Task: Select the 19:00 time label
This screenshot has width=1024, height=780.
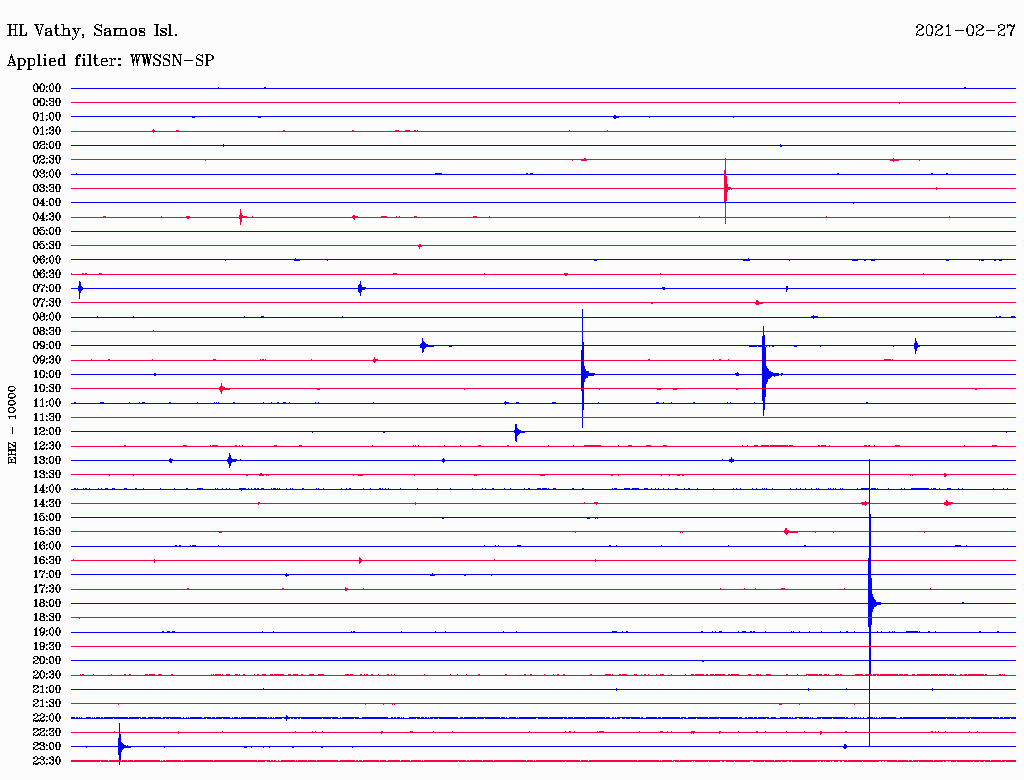Action: click(46, 632)
